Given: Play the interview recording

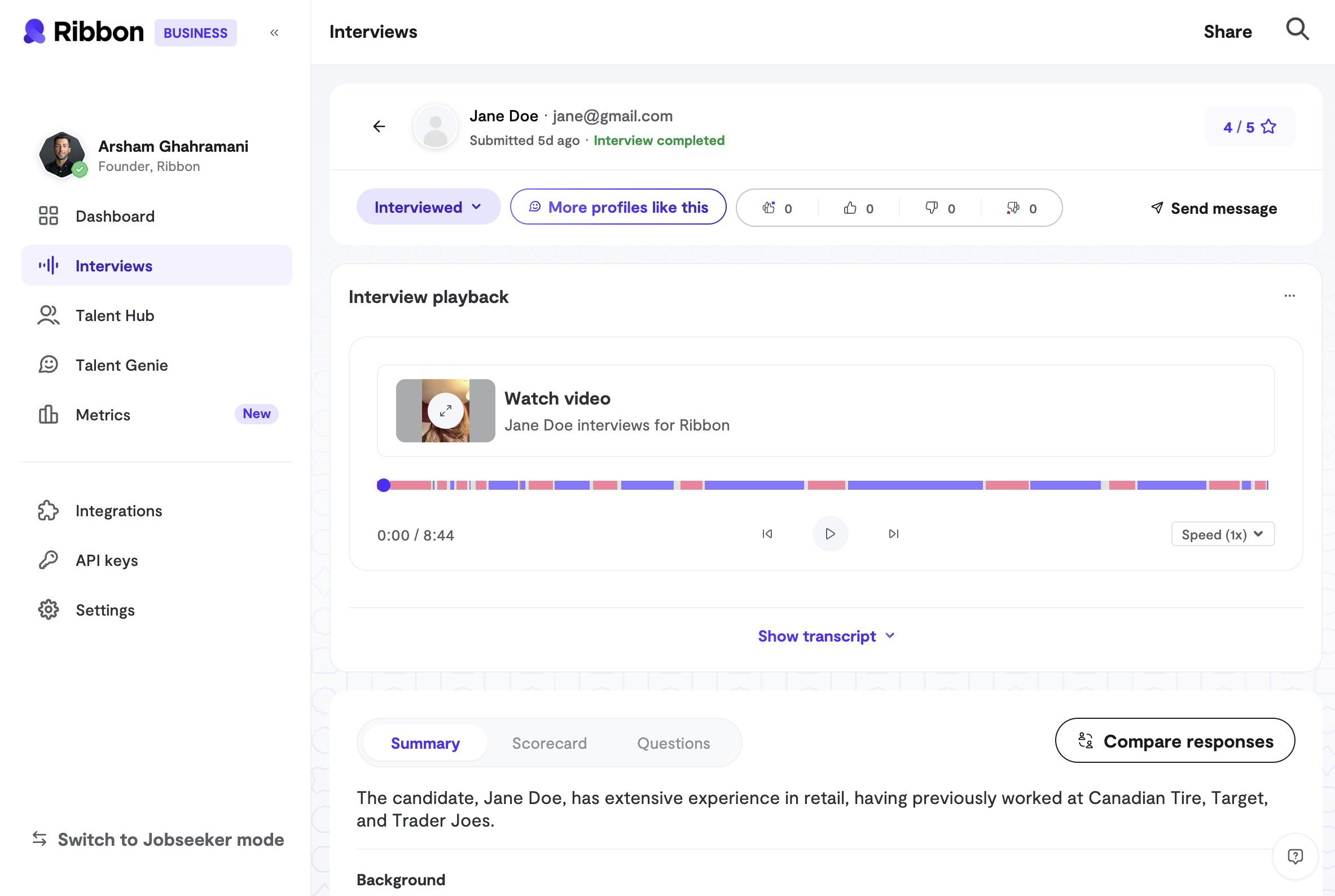Looking at the screenshot, I should 830,534.
